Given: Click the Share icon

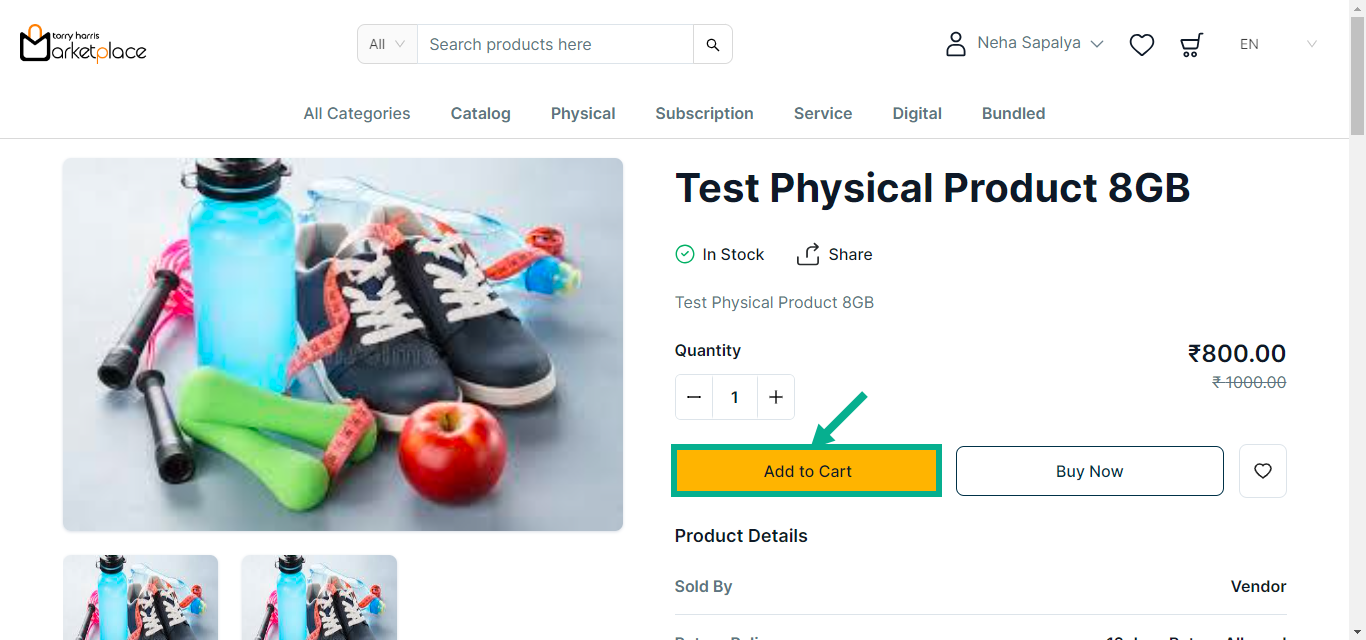Looking at the screenshot, I should 808,254.
